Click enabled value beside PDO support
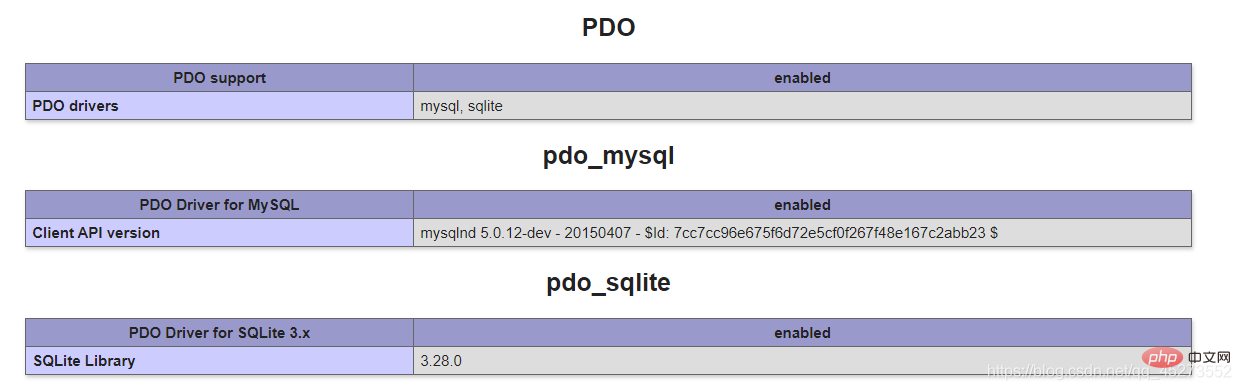 [802, 77]
